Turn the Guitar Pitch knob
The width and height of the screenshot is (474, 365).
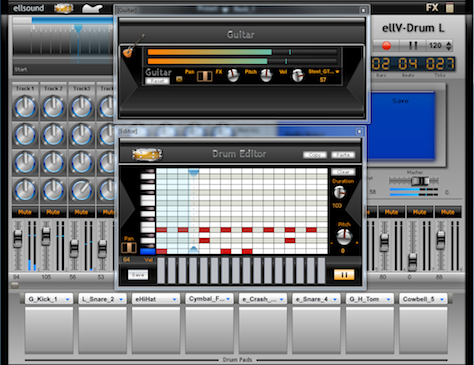(266, 75)
